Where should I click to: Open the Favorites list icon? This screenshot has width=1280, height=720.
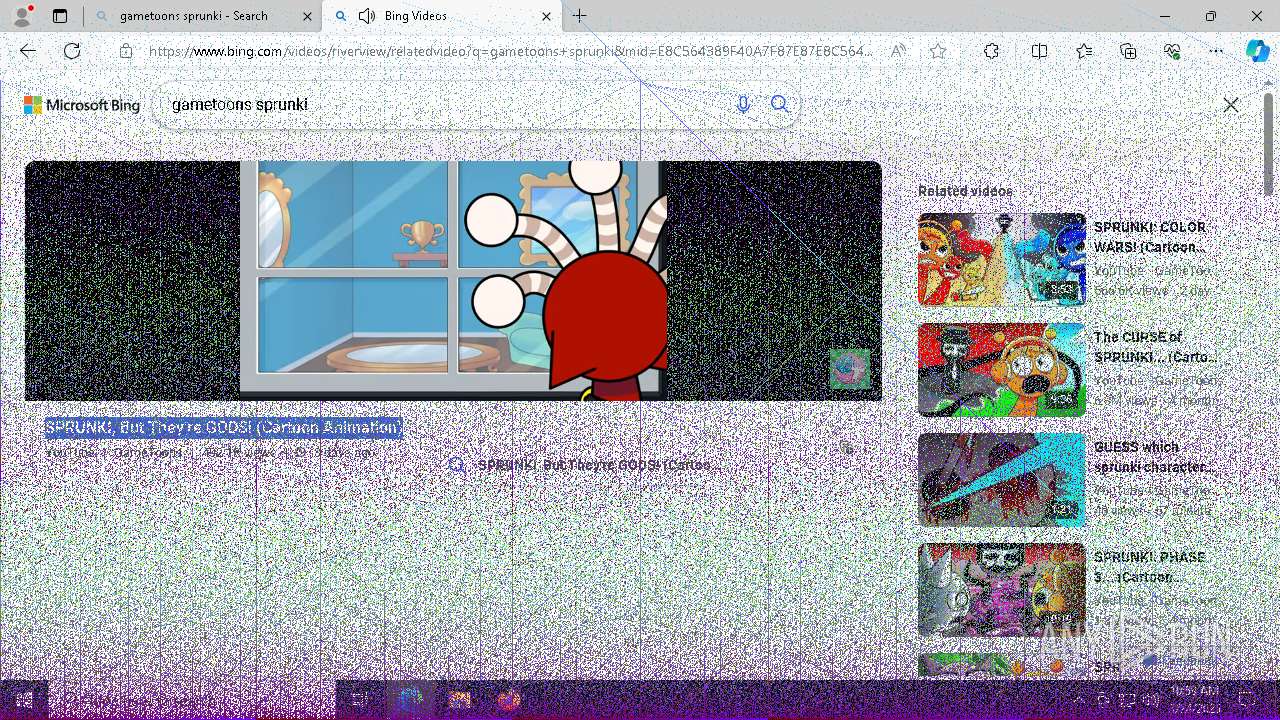click(x=1084, y=51)
